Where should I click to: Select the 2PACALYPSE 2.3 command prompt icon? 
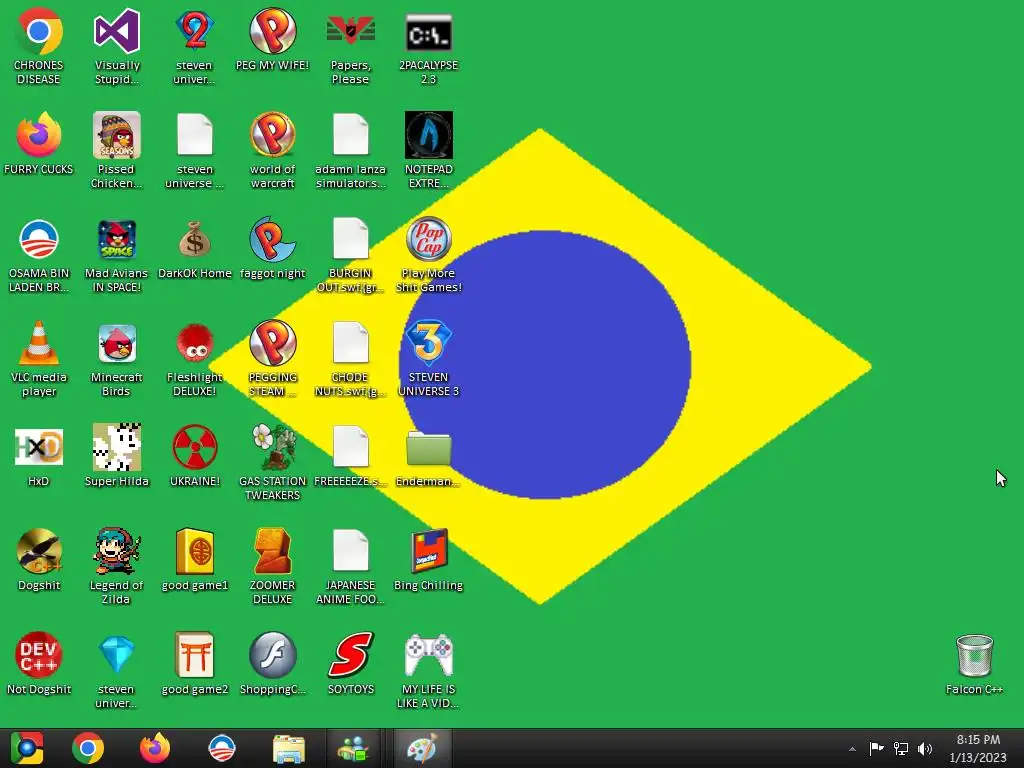click(428, 32)
